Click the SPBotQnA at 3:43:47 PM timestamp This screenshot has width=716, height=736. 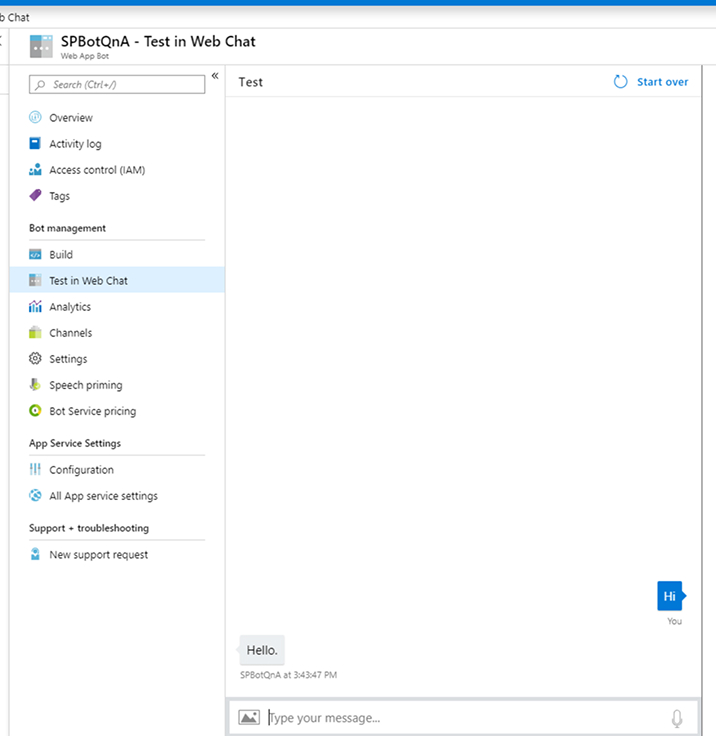coord(288,675)
